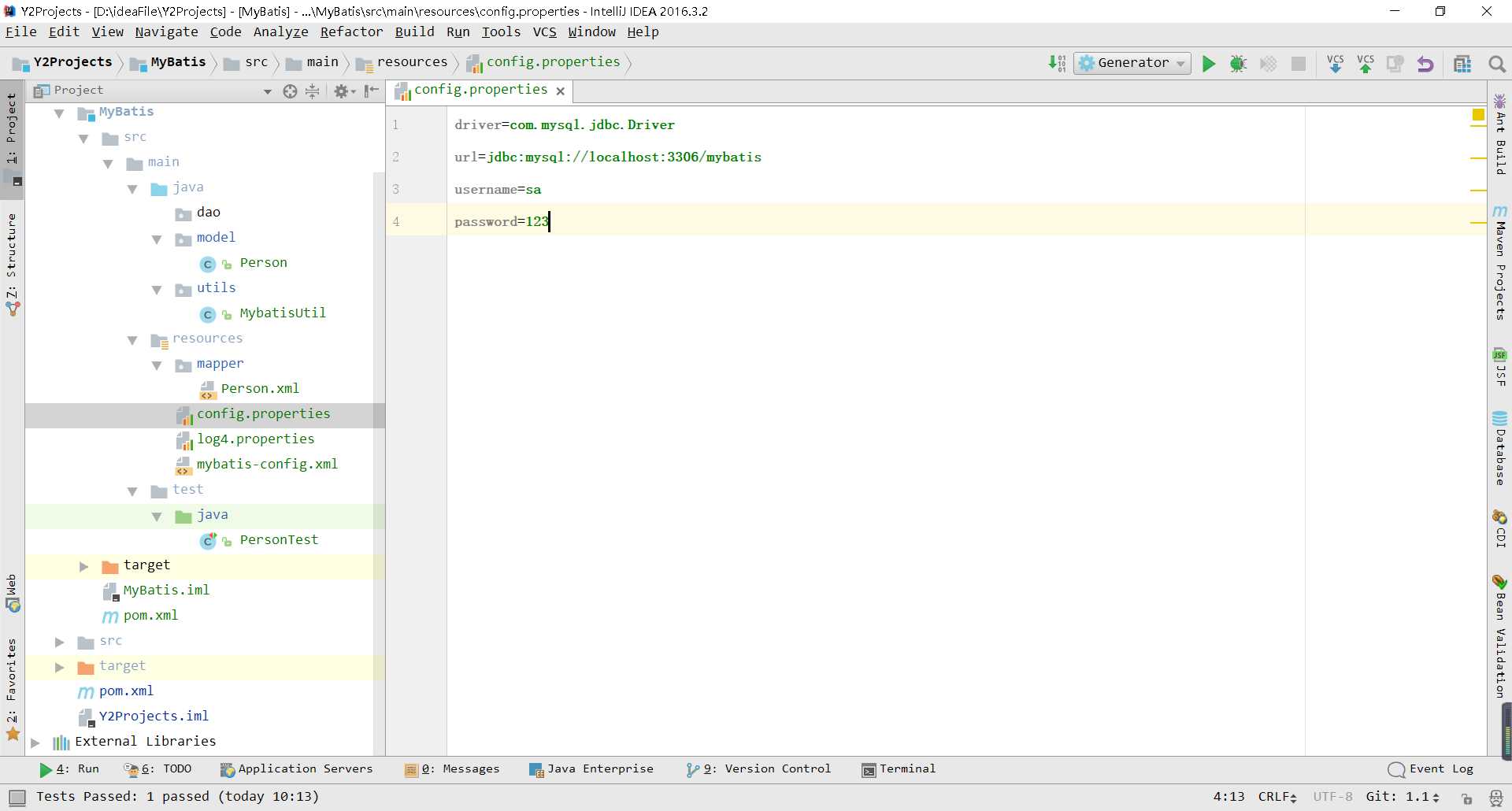Click the Revert undo arrow icon
This screenshot has height=811, width=1512.
(x=1425, y=64)
